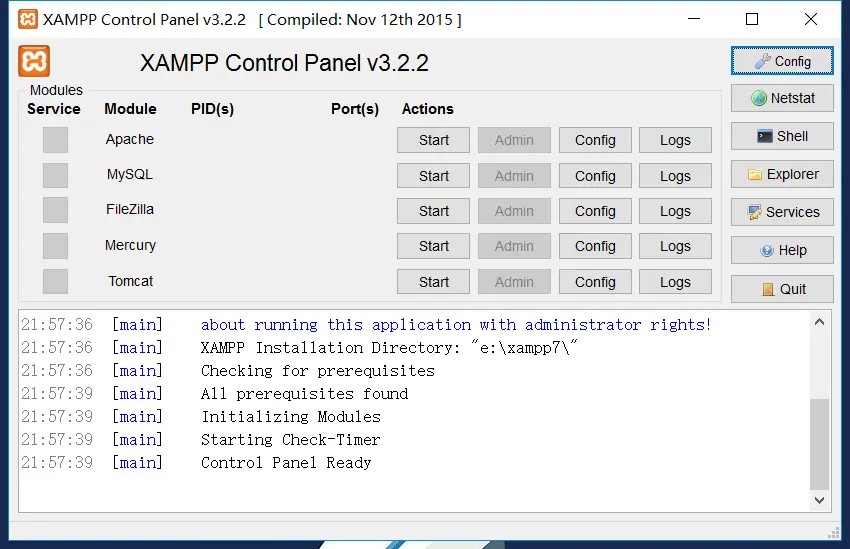This screenshot has height=549, width=850.
Task: Click the Mercury Admin button
Action: (x=514, y=246)
